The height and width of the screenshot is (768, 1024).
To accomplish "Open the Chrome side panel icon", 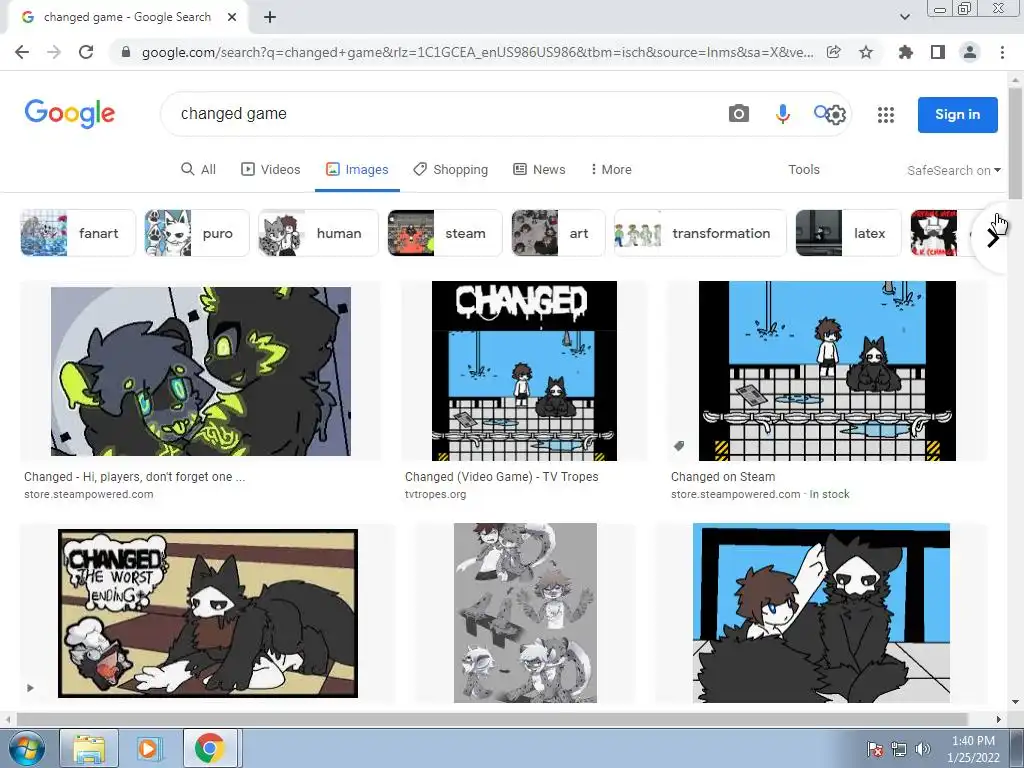I will [x=938, y=52].
